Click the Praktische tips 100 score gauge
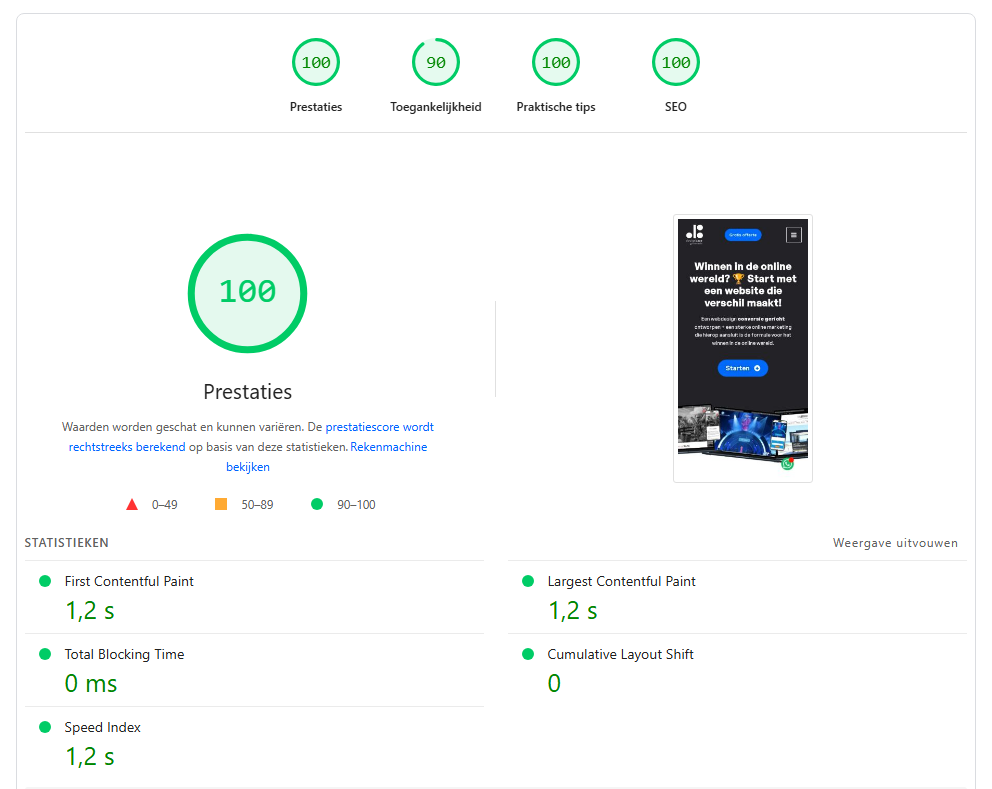Image resolution: width=992 pixels, height=789 pixels. pyautogui.click(x=556, y=62)
